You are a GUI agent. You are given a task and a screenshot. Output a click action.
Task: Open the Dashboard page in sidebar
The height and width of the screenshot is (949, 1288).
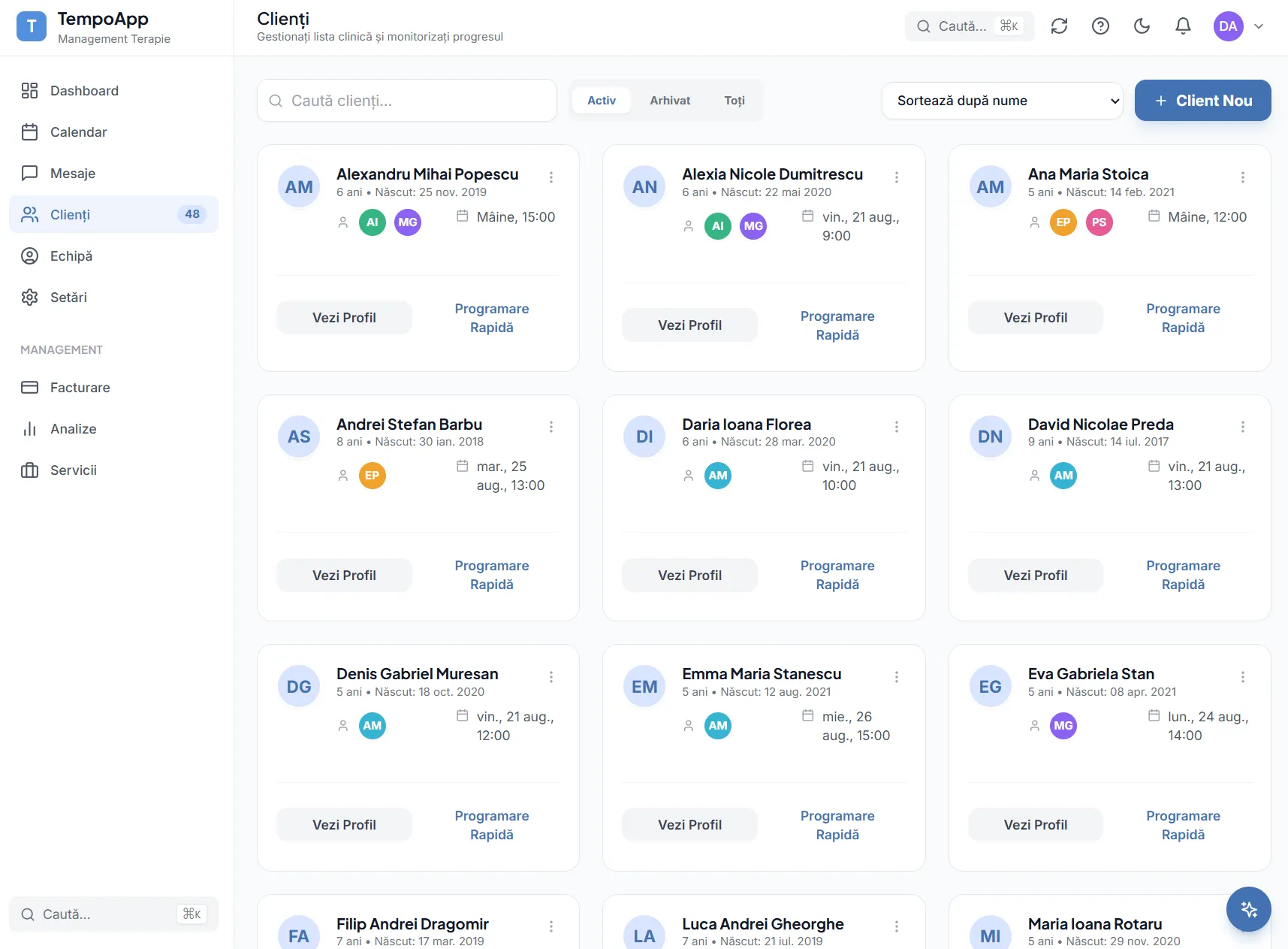point(113,91)
